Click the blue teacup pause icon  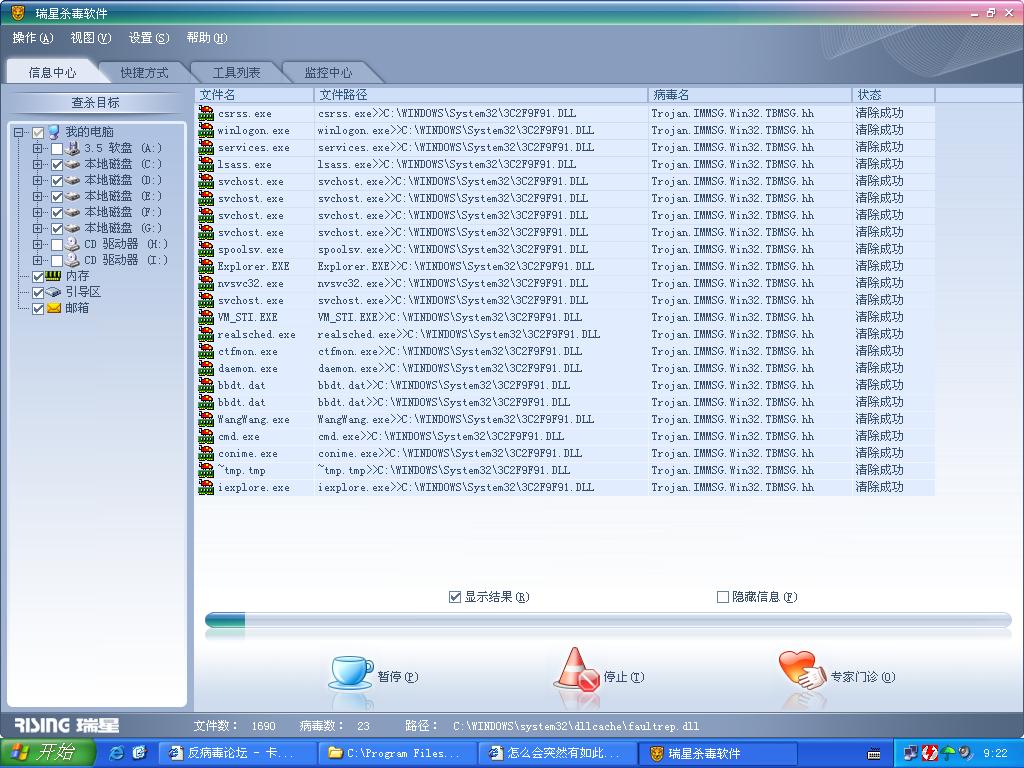tap(351, 673)
